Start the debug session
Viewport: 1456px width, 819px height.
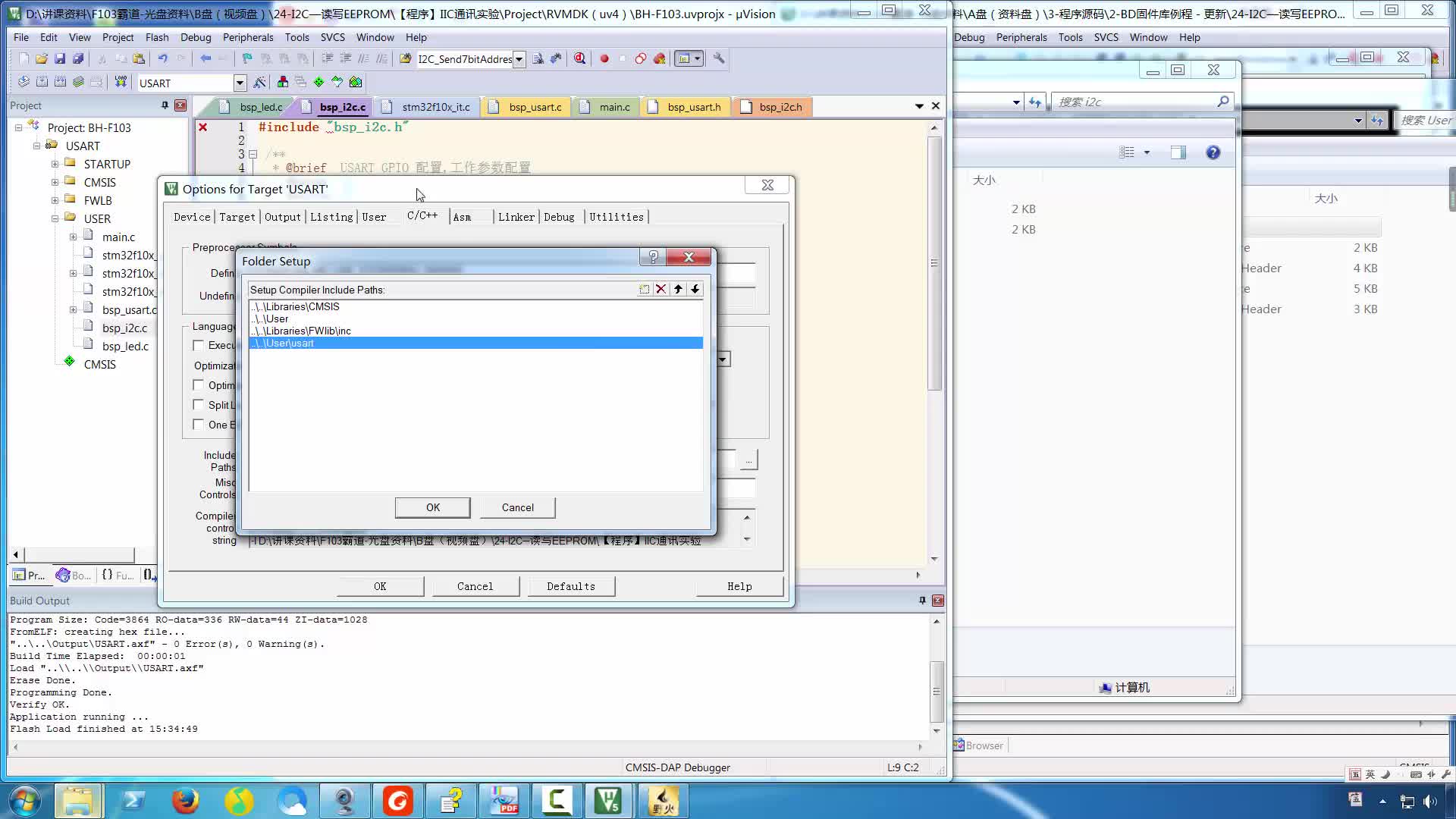579,58
